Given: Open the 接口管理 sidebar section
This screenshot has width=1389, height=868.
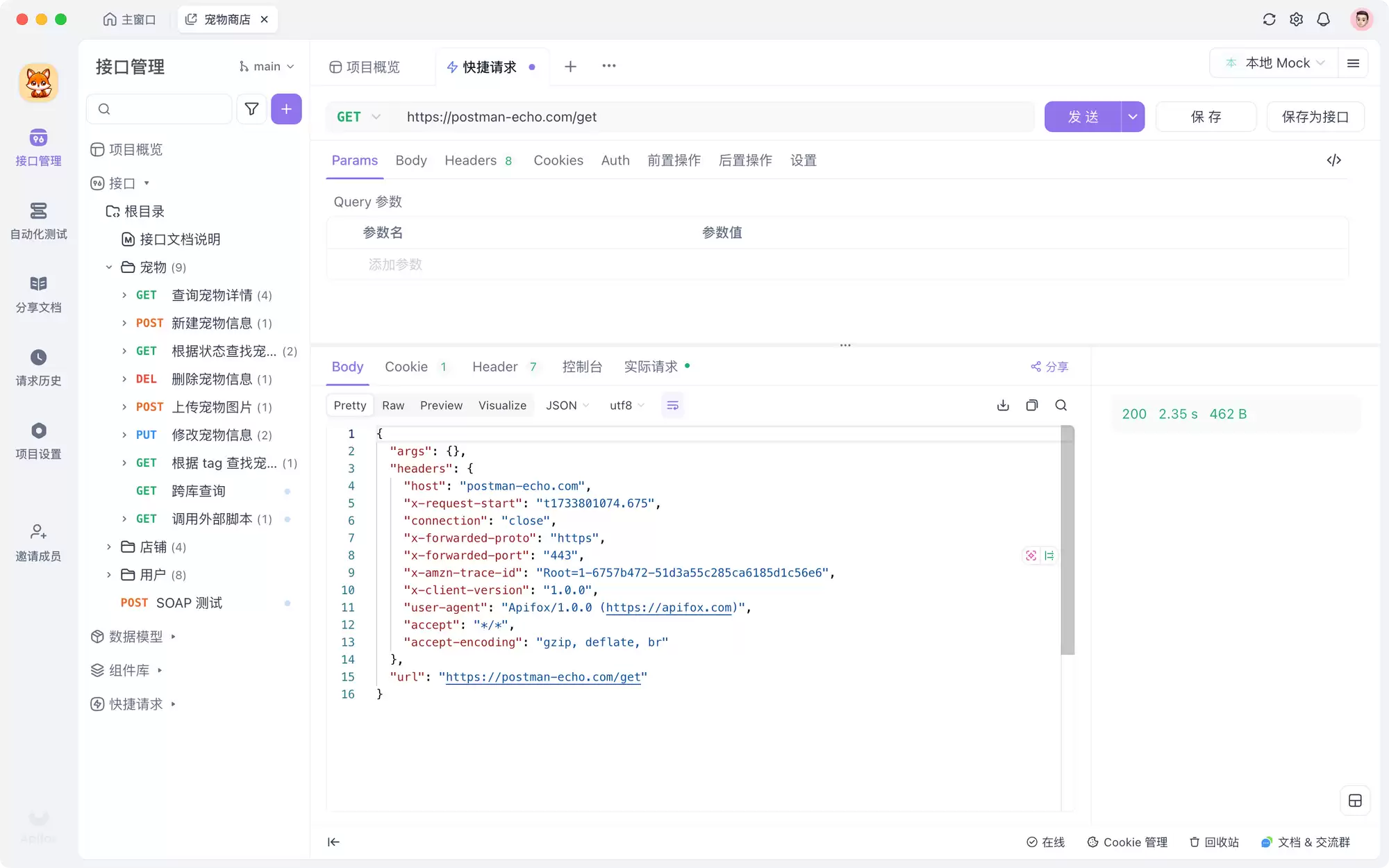Looking at the screenshot, I should coord(38,148).
